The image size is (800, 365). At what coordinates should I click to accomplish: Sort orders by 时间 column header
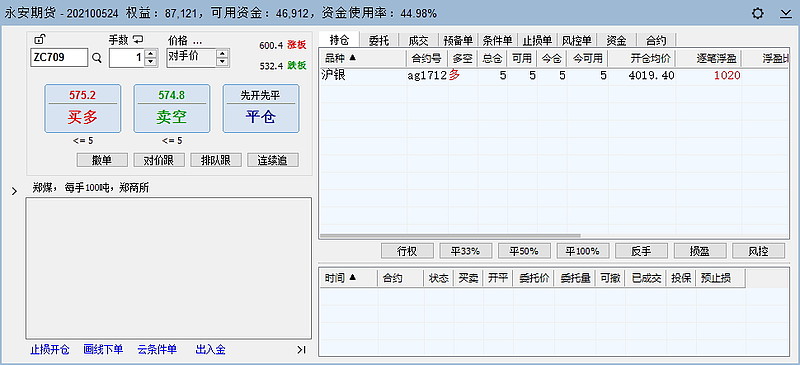coord(349,278)
